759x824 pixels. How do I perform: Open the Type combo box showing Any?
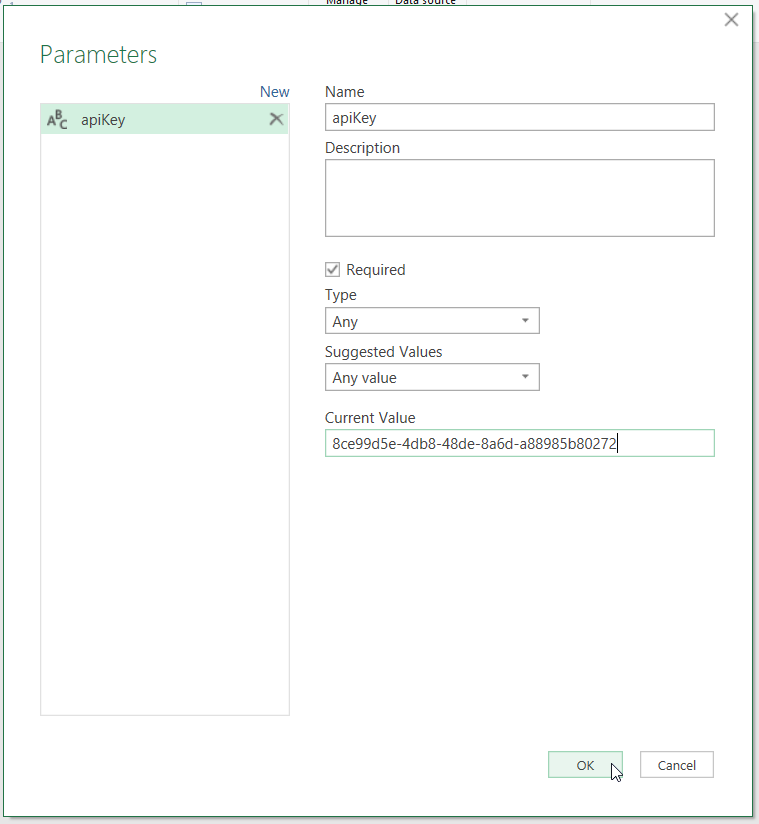(x=432, y=320)
